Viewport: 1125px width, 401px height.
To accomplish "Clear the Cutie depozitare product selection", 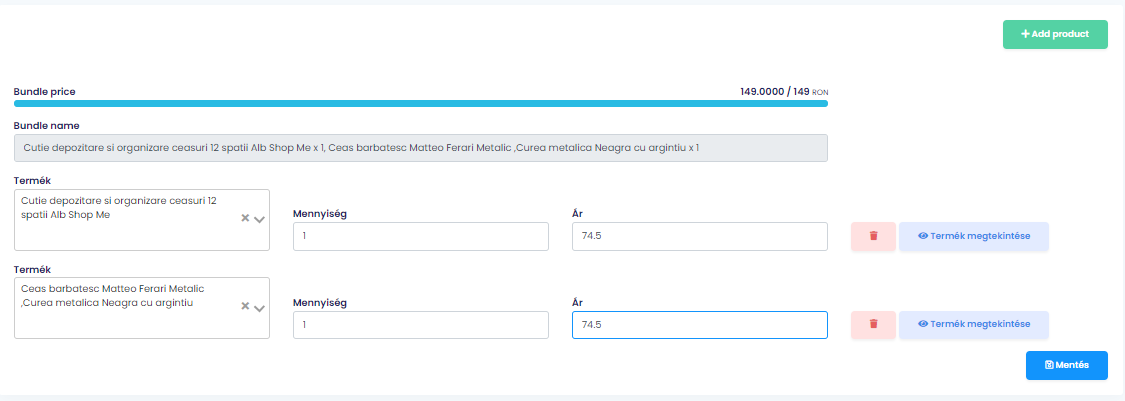I will pyautogui.click(x=245, y=219).
